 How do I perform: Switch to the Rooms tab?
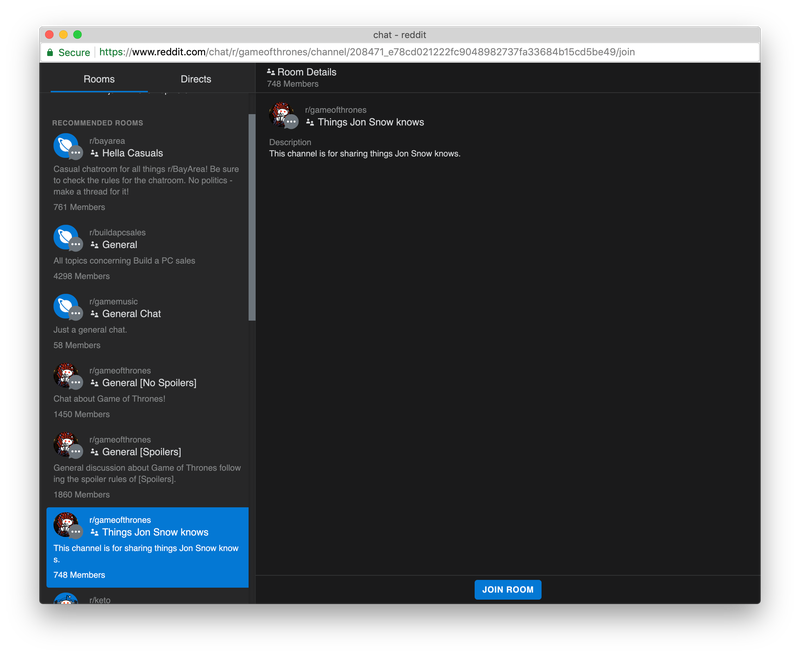tap(99, 79)
